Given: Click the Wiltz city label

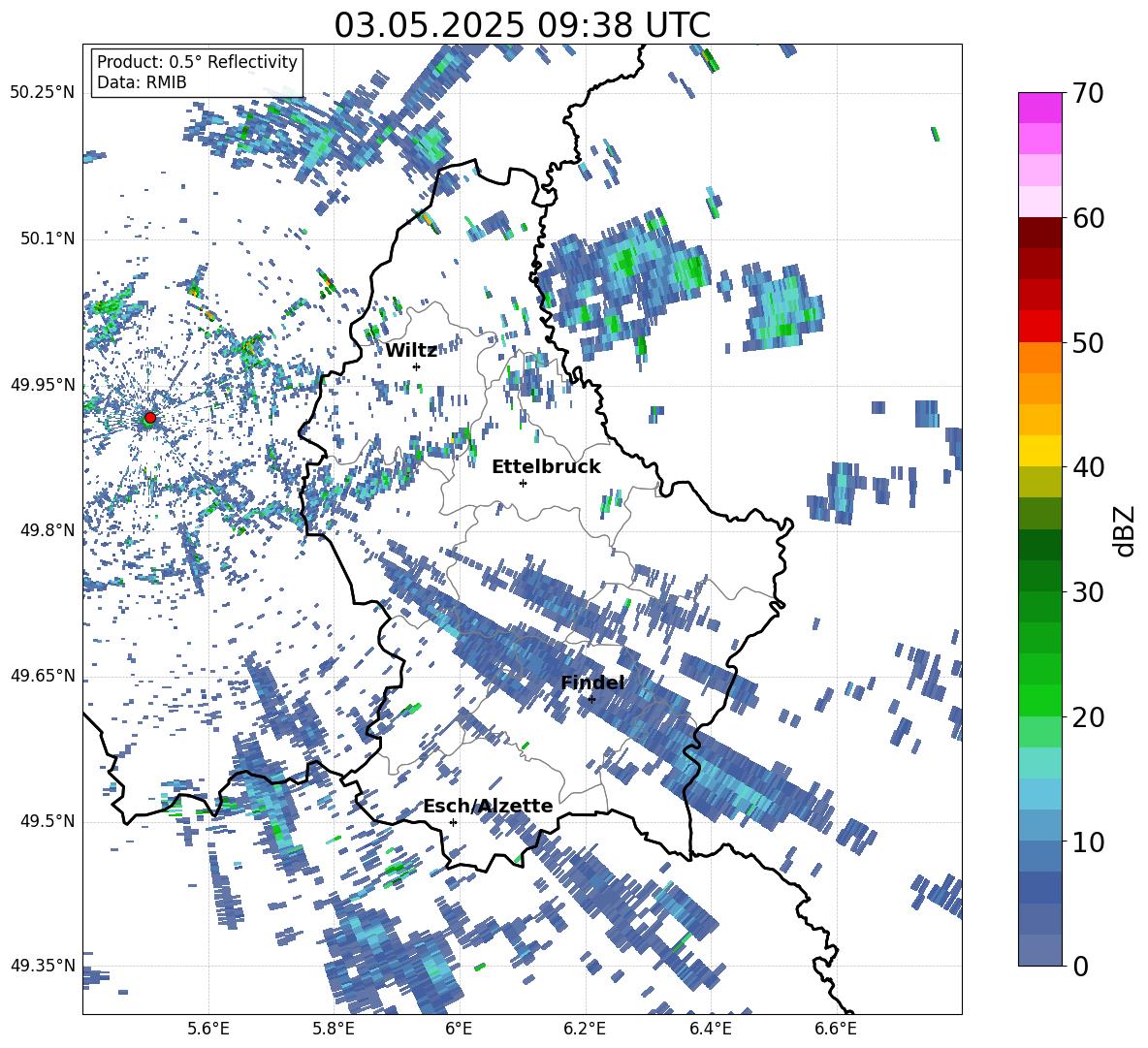Looking at the screenshot, I should [x=411, y=351].
